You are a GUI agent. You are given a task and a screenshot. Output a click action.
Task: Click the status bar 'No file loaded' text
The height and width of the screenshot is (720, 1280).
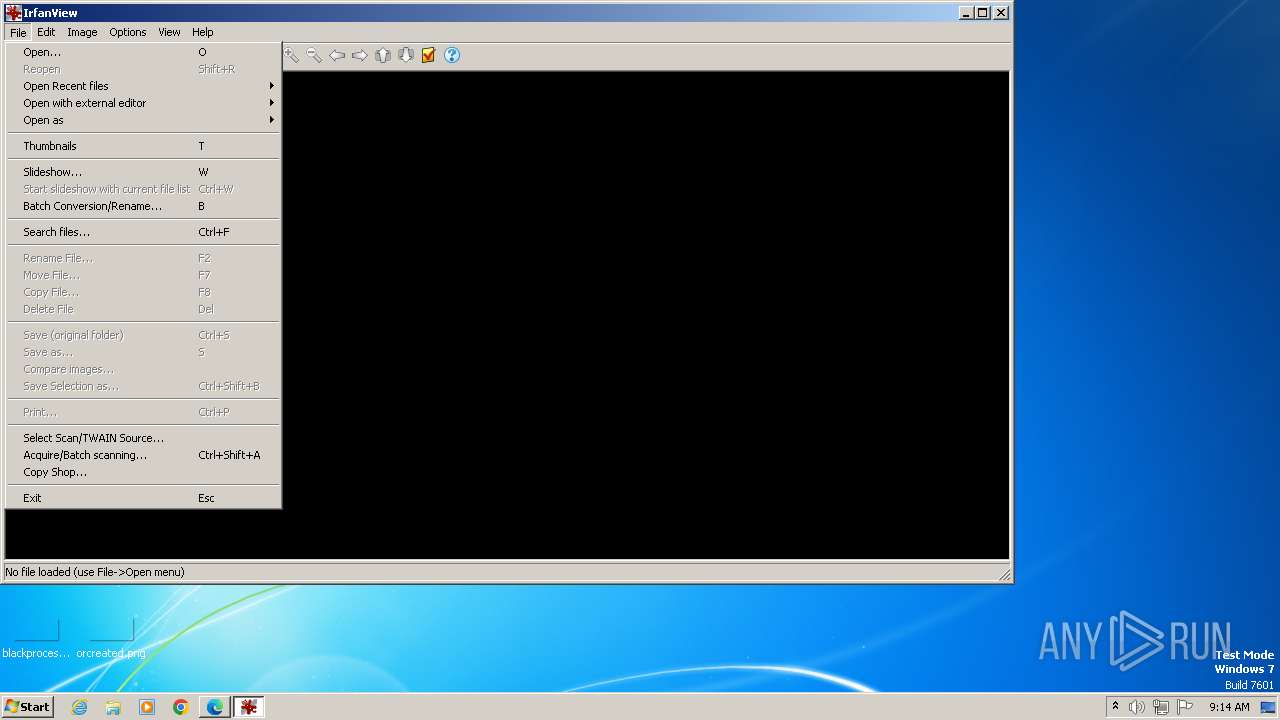95,572
